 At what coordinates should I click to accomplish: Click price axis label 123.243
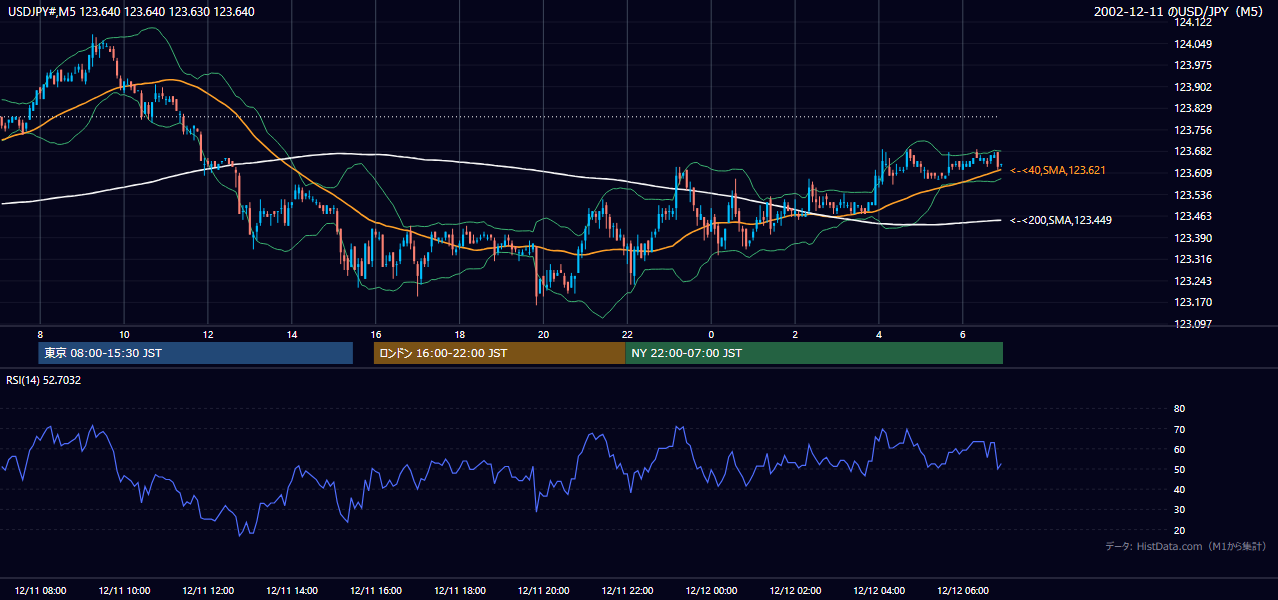pyautogui.click(x=1192, y=281)
